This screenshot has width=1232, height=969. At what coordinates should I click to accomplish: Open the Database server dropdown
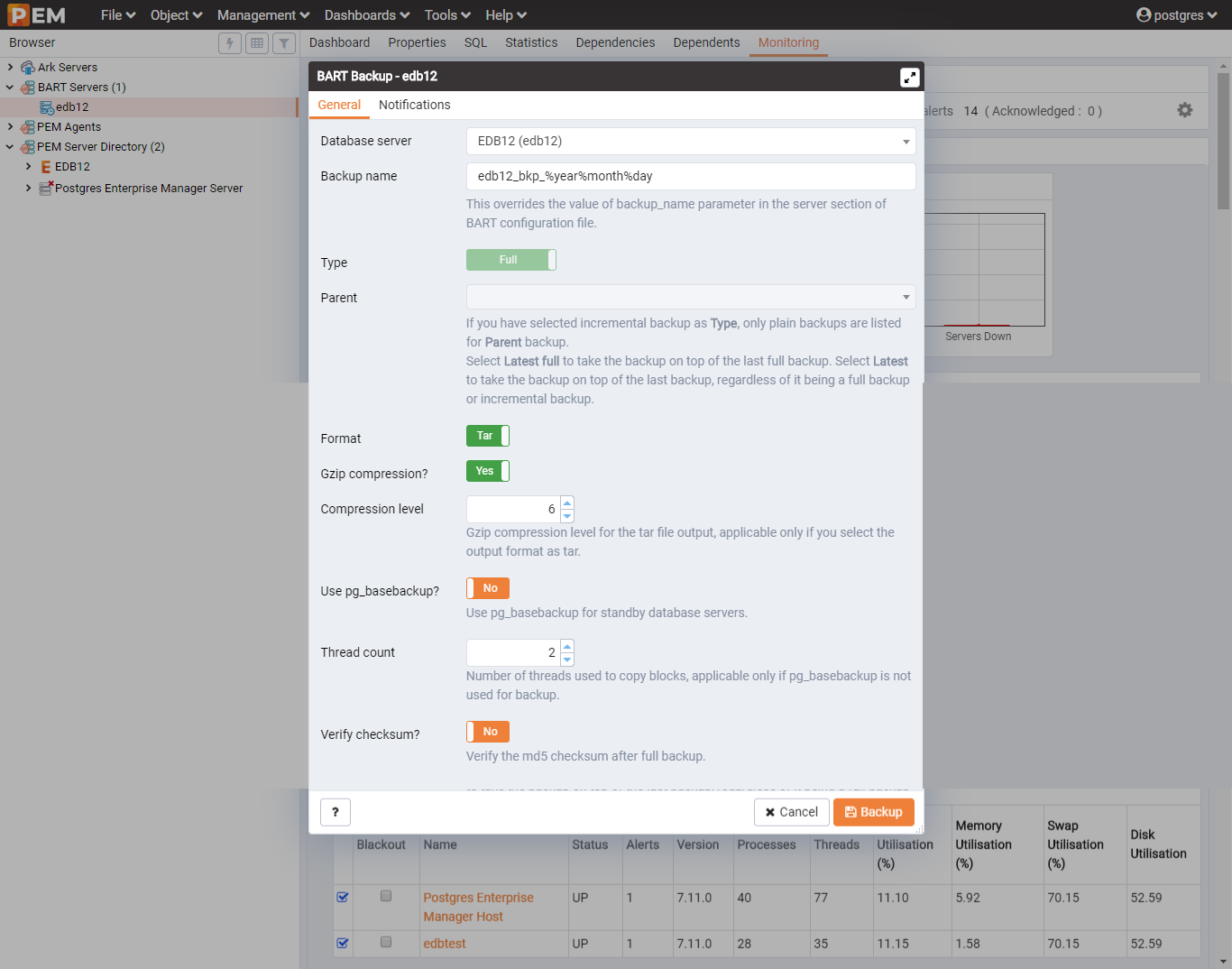(691, 141)
